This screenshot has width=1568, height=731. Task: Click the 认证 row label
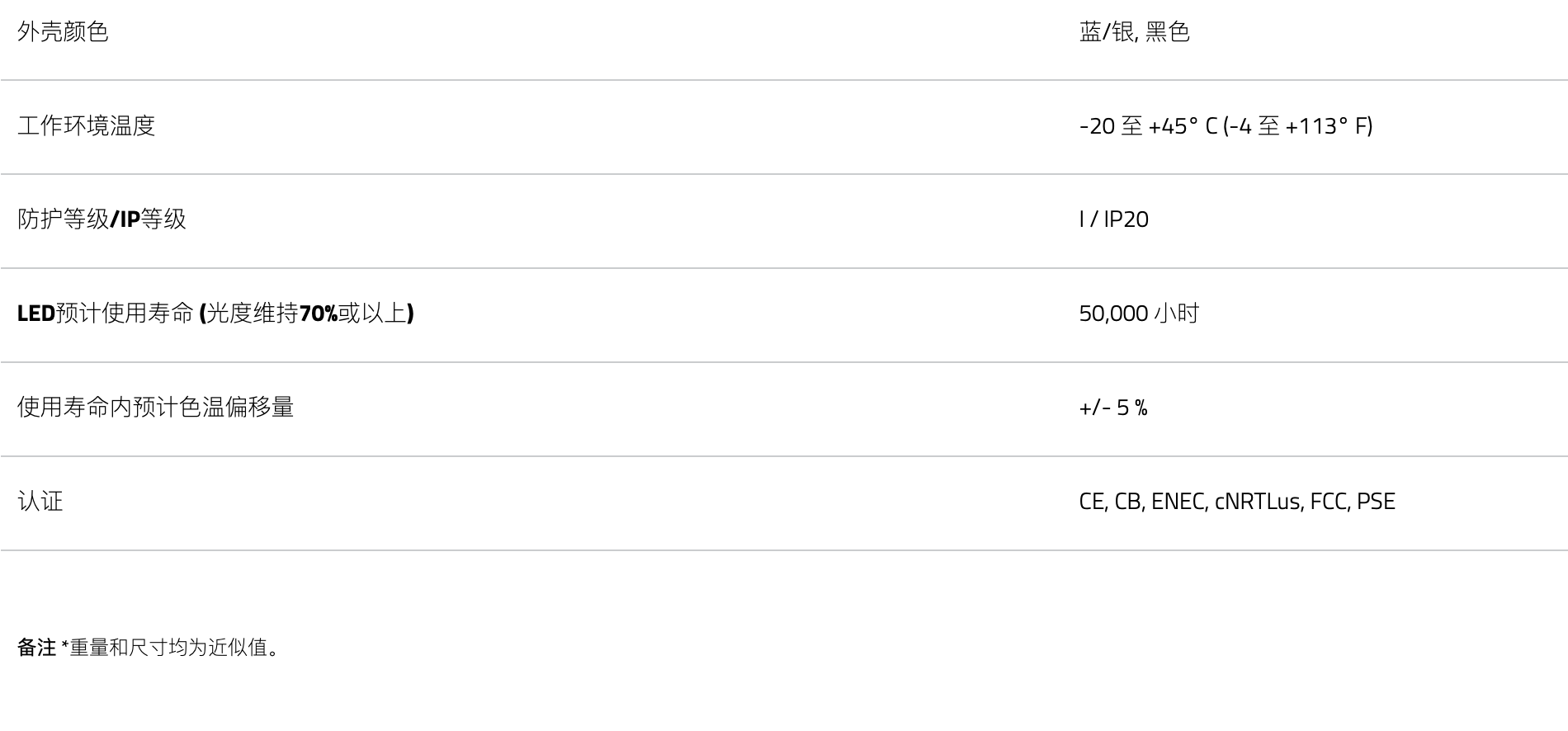(x=40, y=502)
